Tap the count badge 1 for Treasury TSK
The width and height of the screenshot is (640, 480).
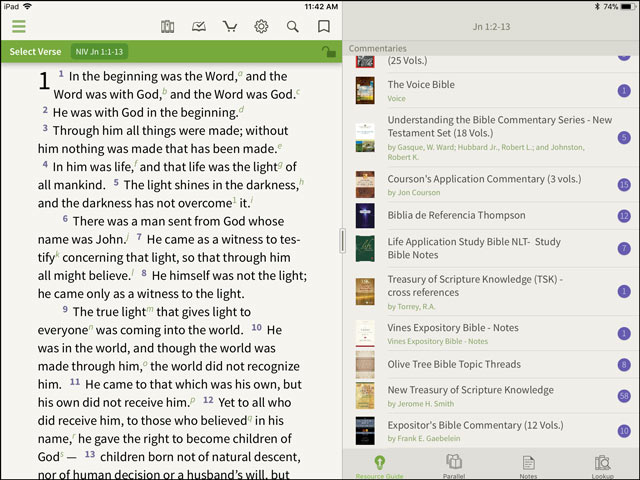(624, 291)
